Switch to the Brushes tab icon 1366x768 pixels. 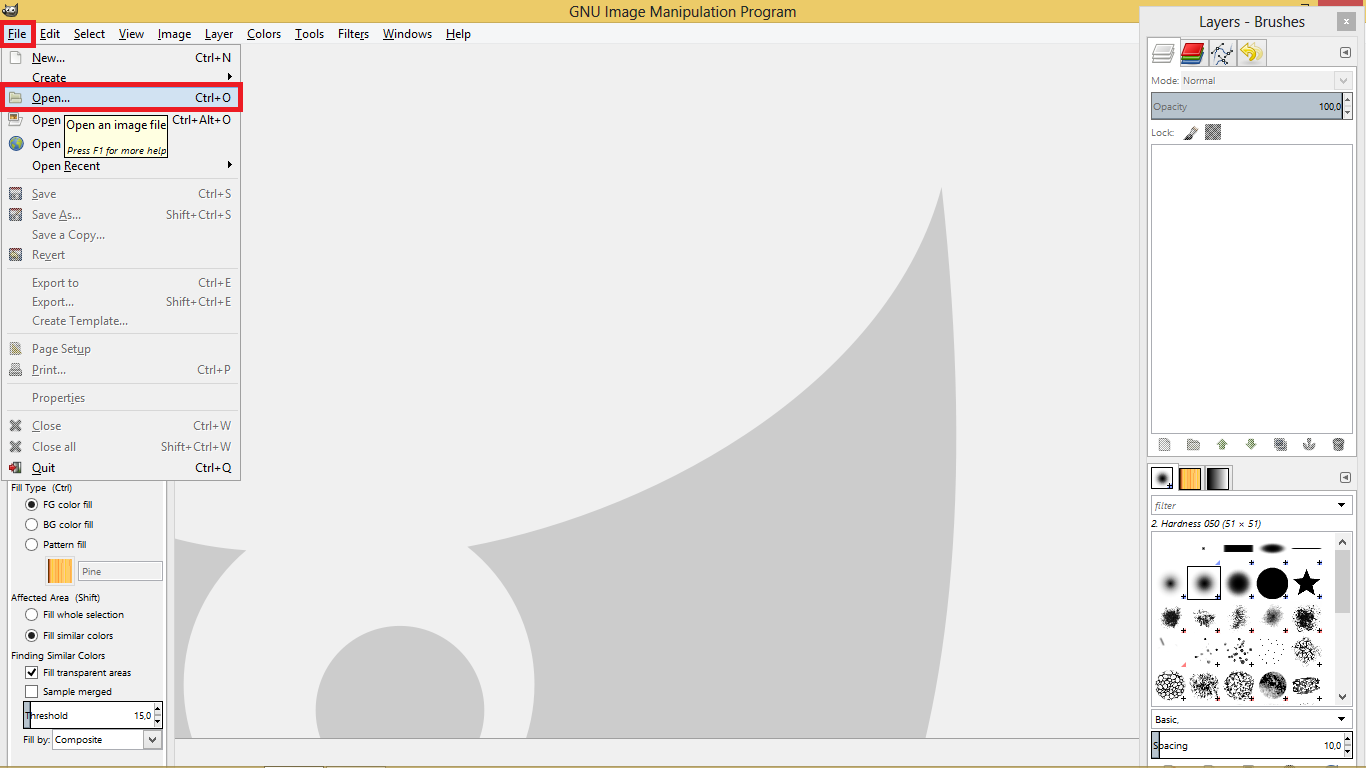click(1162, 478)
